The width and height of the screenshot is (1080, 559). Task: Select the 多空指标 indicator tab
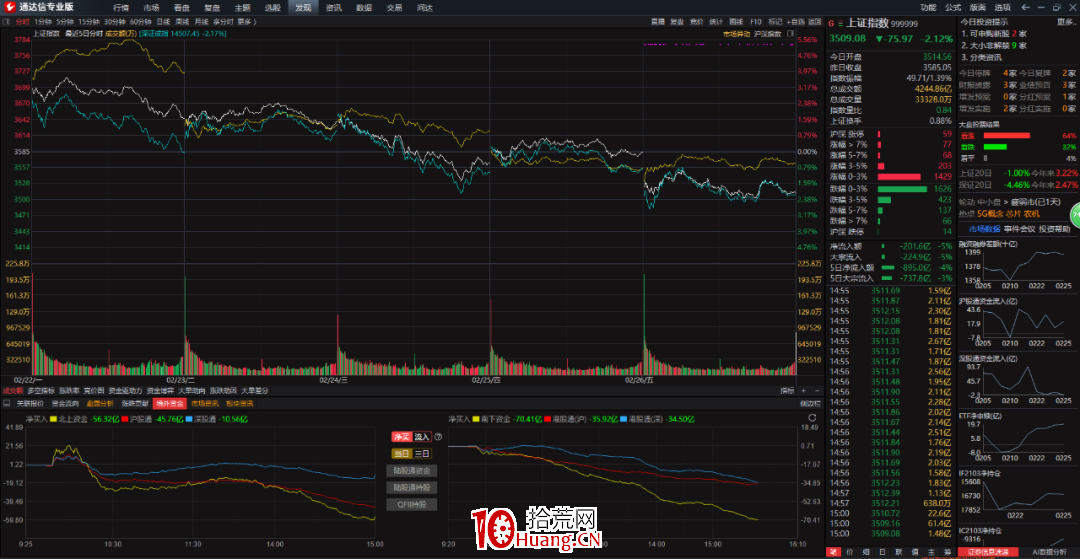click(x=41, y=390)
